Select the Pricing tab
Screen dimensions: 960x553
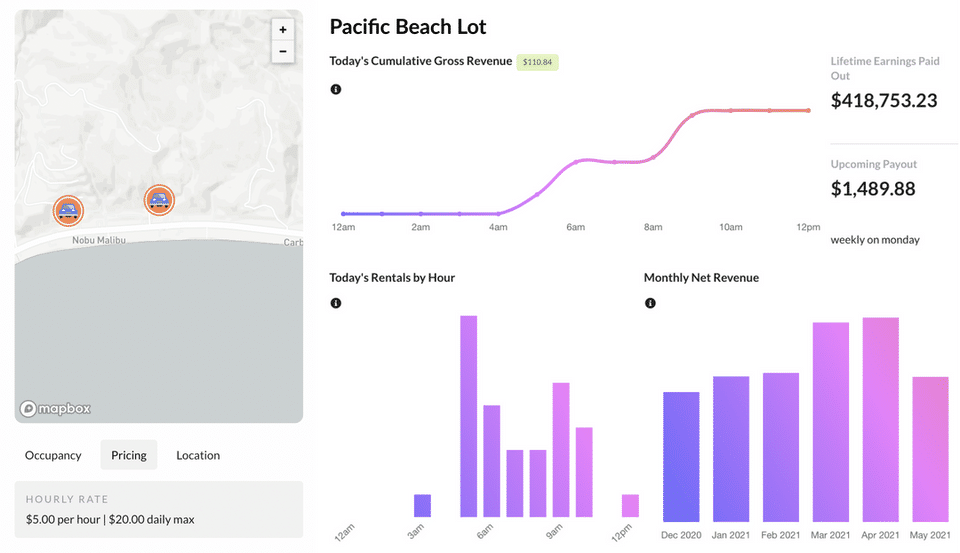[129, 455]
